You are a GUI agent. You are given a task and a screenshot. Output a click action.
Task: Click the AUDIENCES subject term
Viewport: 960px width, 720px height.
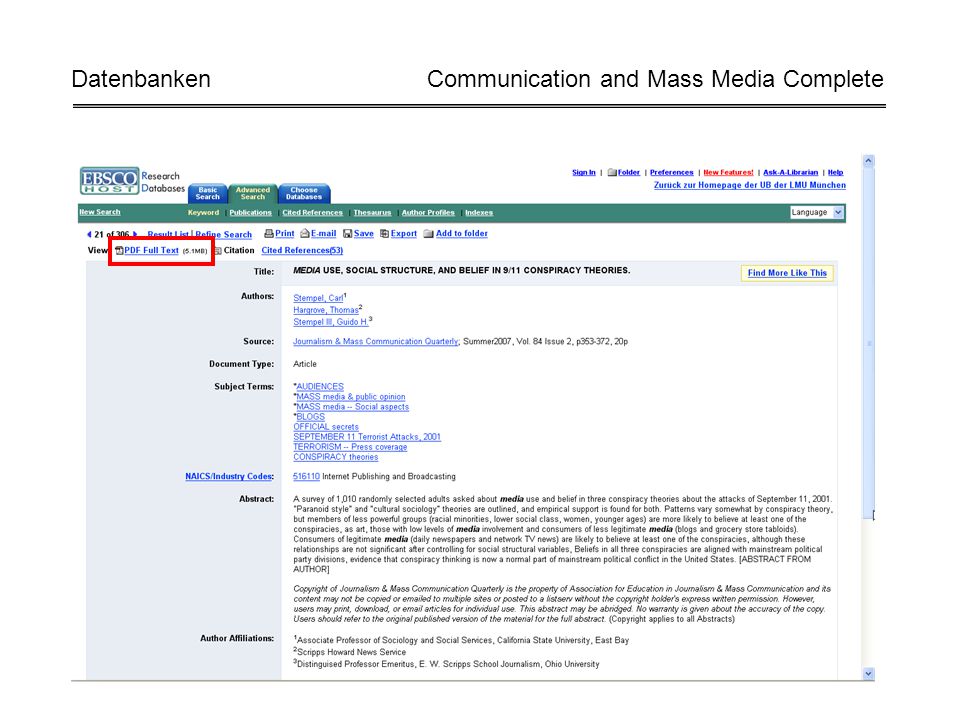(x=320, y=387)
